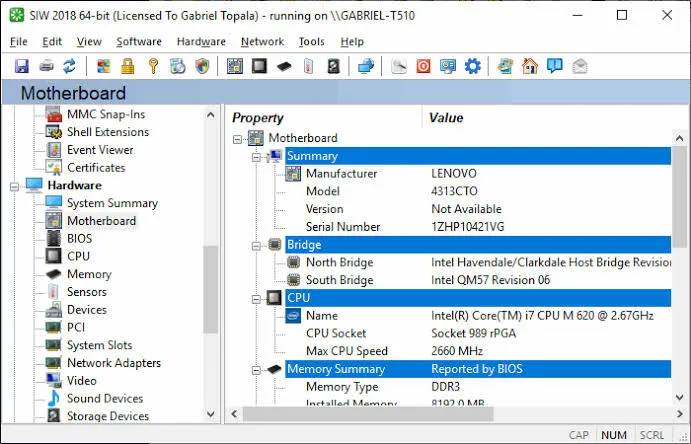Open the Edit menu
This screenshot has width=691, height=444.
point(52,41)
